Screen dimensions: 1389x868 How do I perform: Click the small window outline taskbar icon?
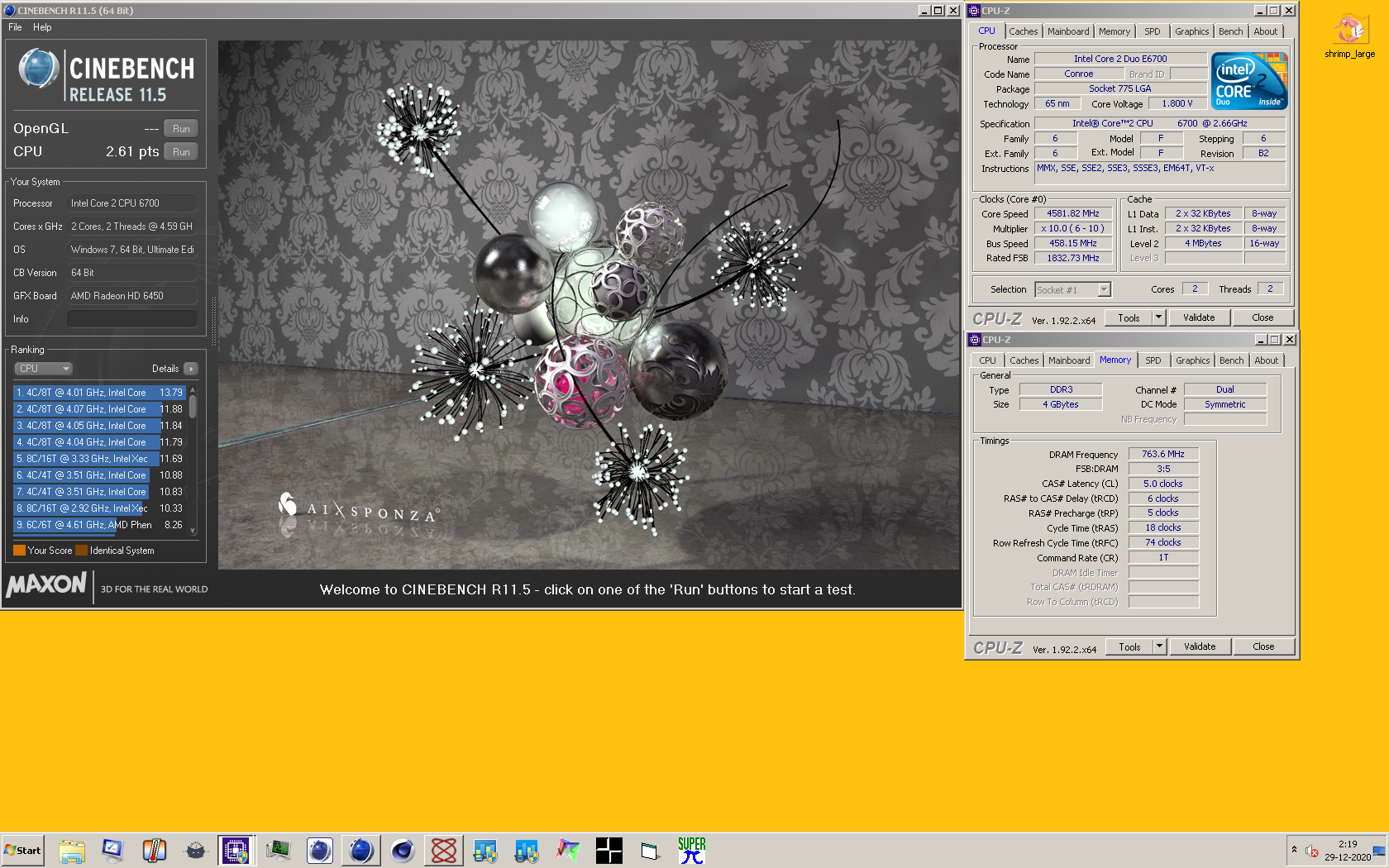coord(650,851)
